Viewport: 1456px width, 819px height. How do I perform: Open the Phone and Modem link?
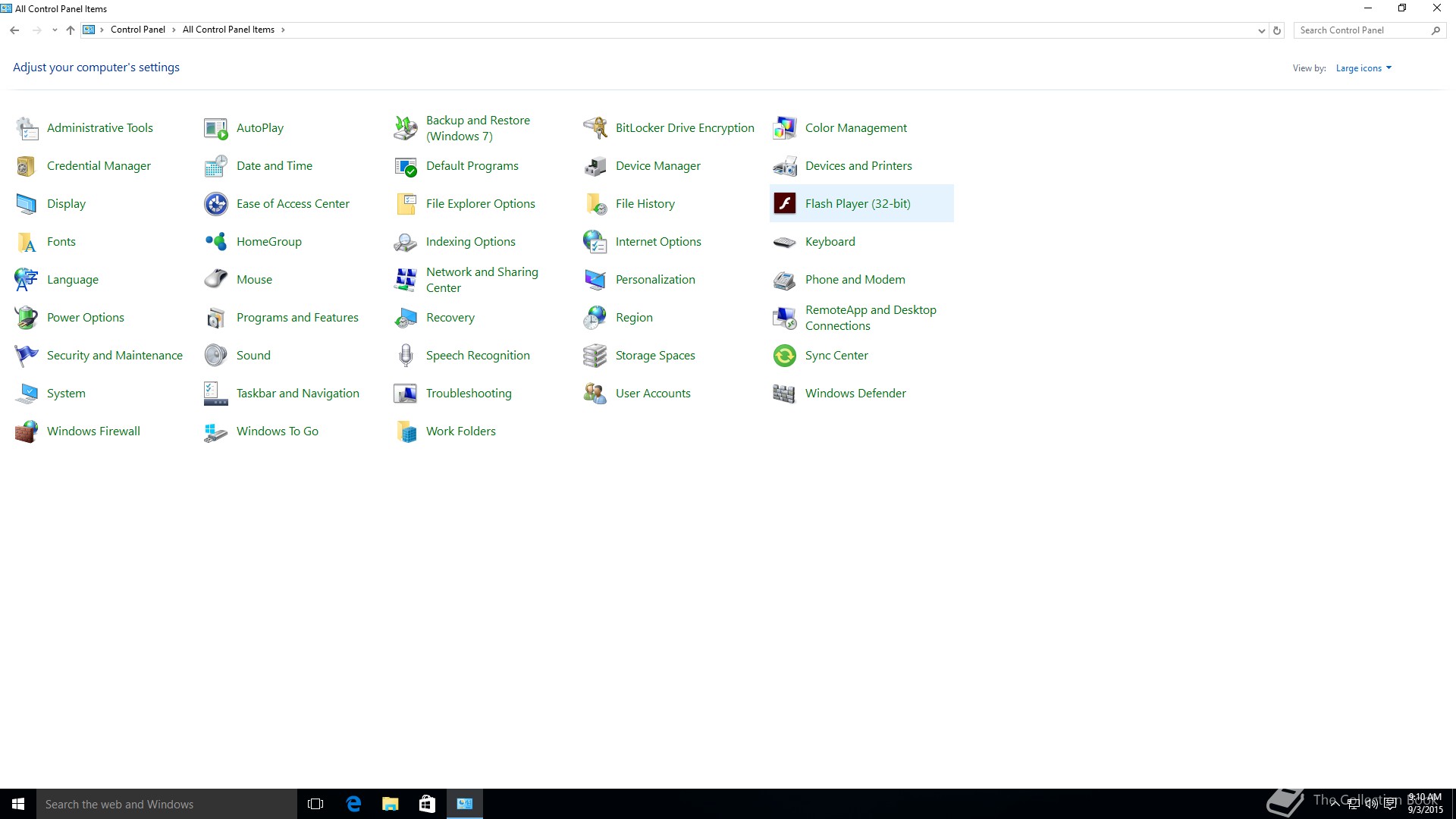tap(855, 280)
